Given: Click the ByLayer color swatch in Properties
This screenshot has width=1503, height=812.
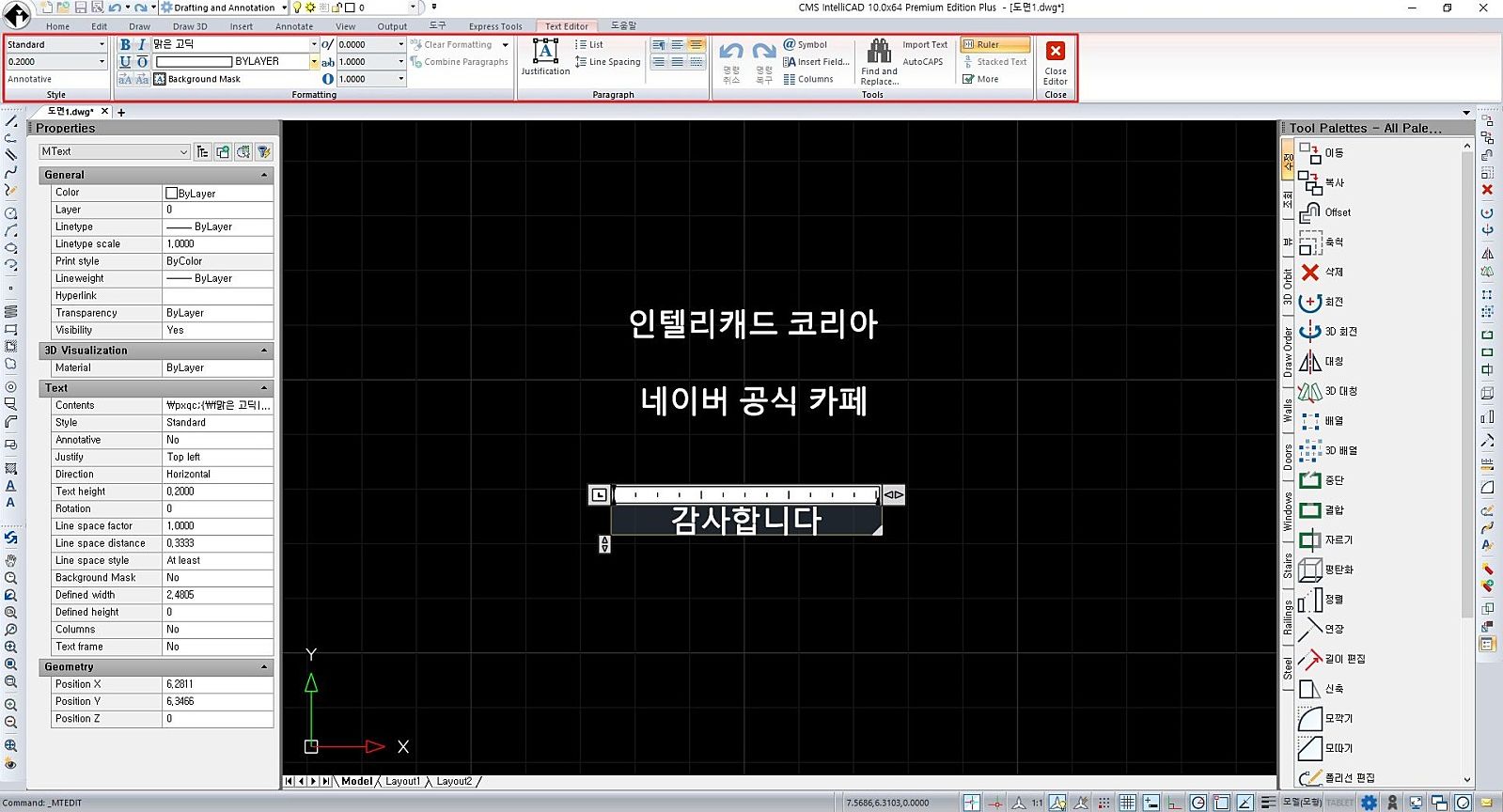Looking at the screenshot, I should 172,193.
